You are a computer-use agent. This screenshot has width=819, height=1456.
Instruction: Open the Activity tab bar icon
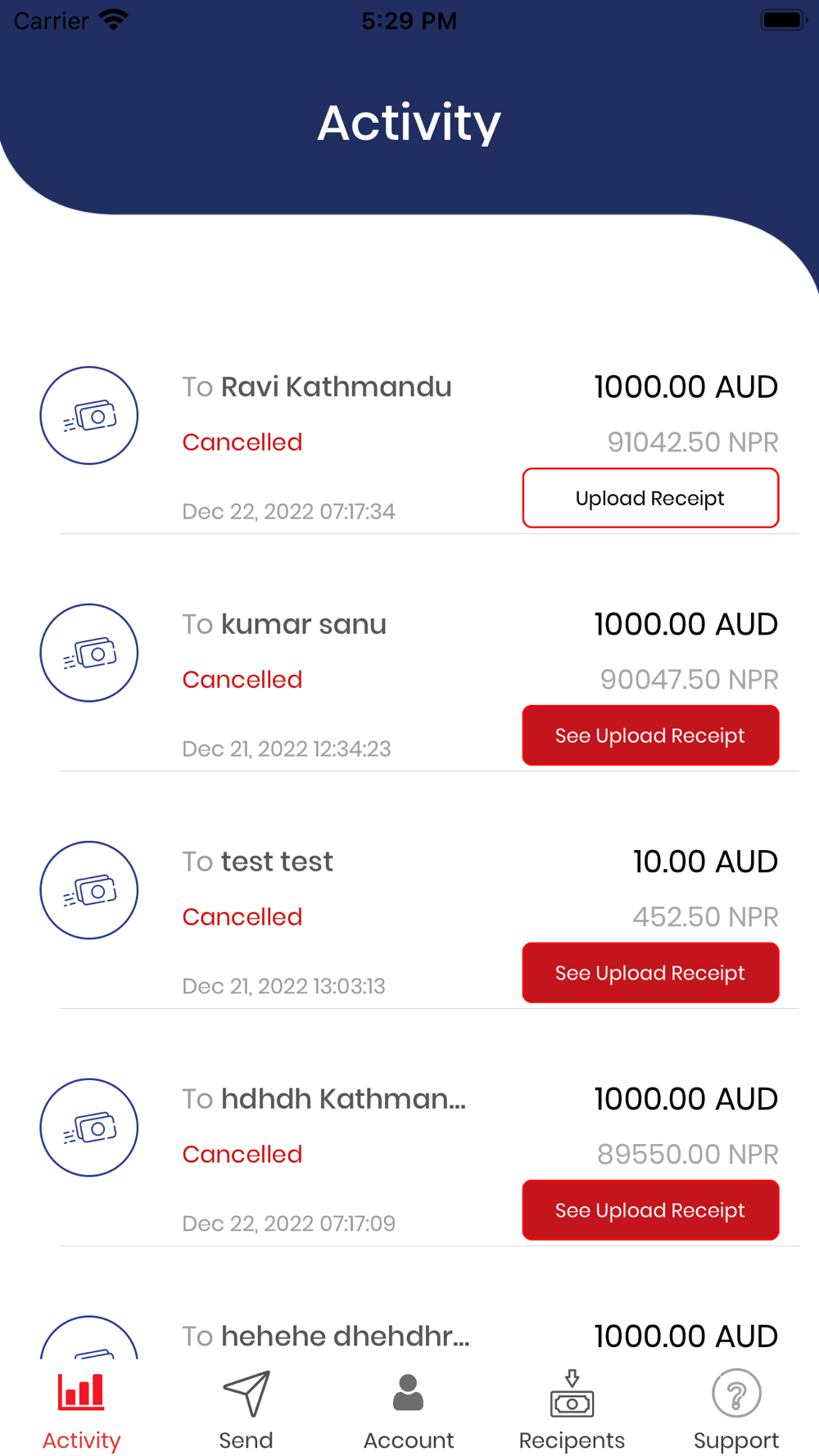pos(81,1392)
